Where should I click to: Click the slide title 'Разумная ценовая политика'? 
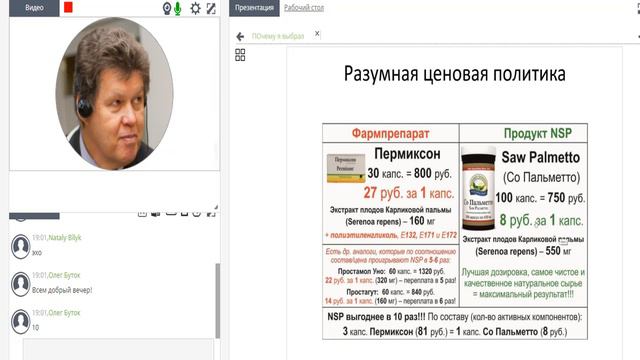coord(455,74)
